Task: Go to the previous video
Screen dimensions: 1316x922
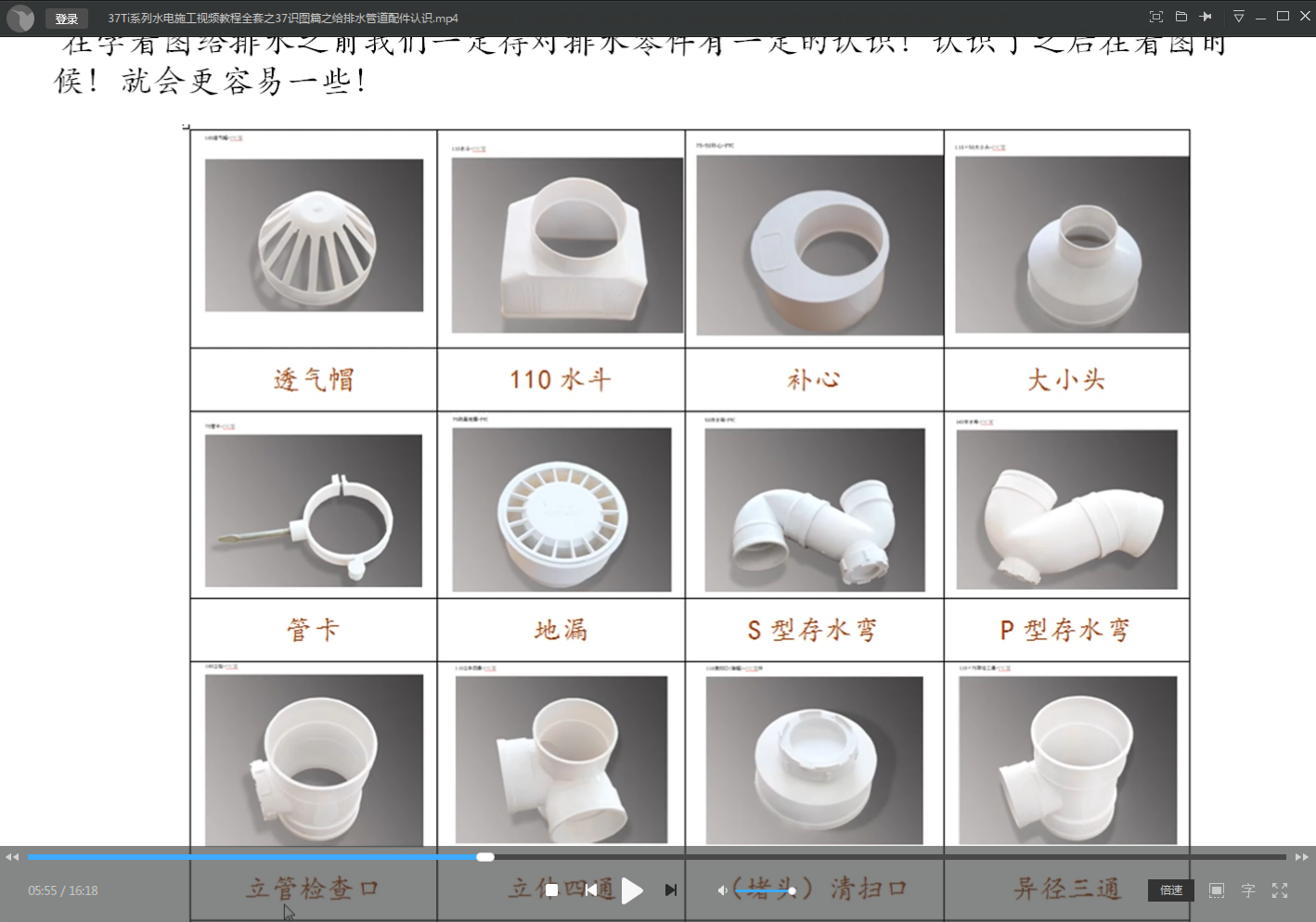Action: coord(591,890)
